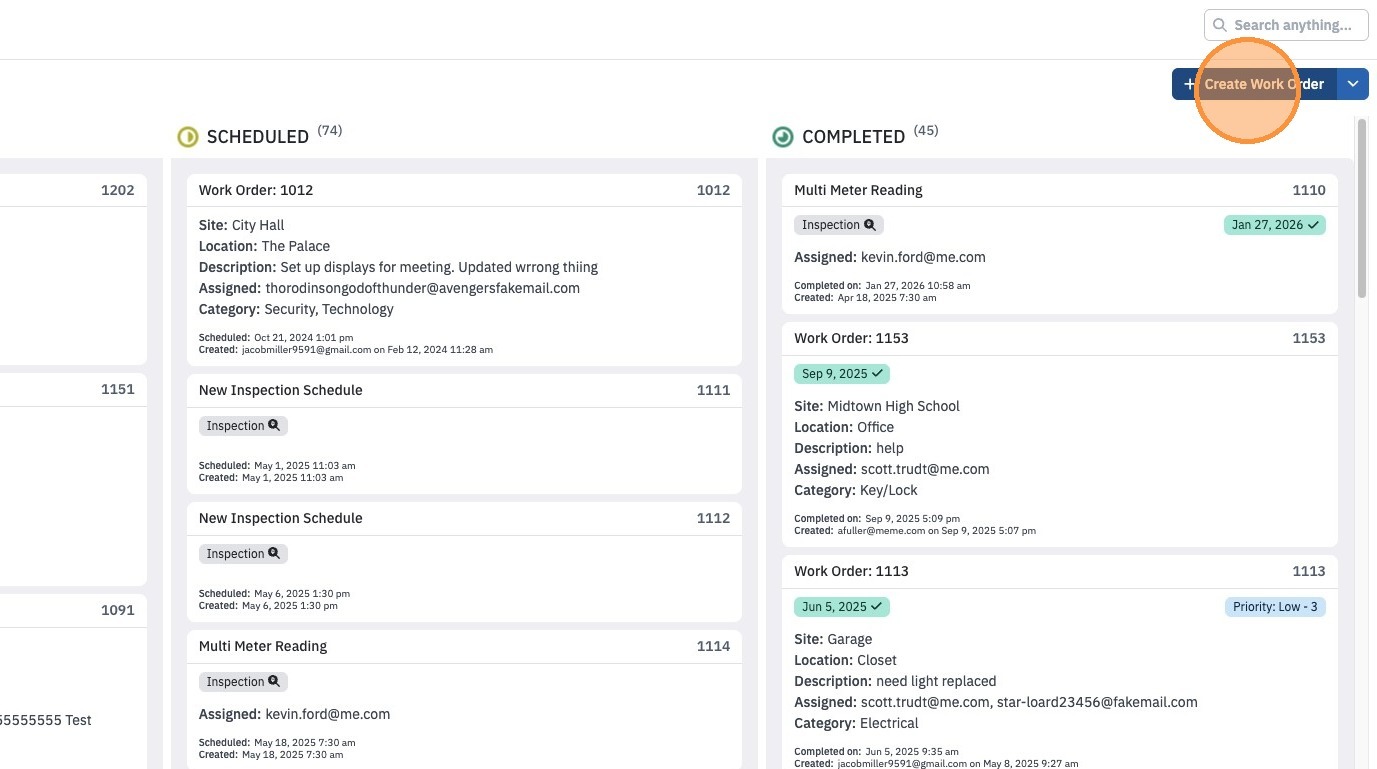The width and height of the screenshot is (1377, 769).
Task: Click the card number 1111
Action: (x=714, y=390)
